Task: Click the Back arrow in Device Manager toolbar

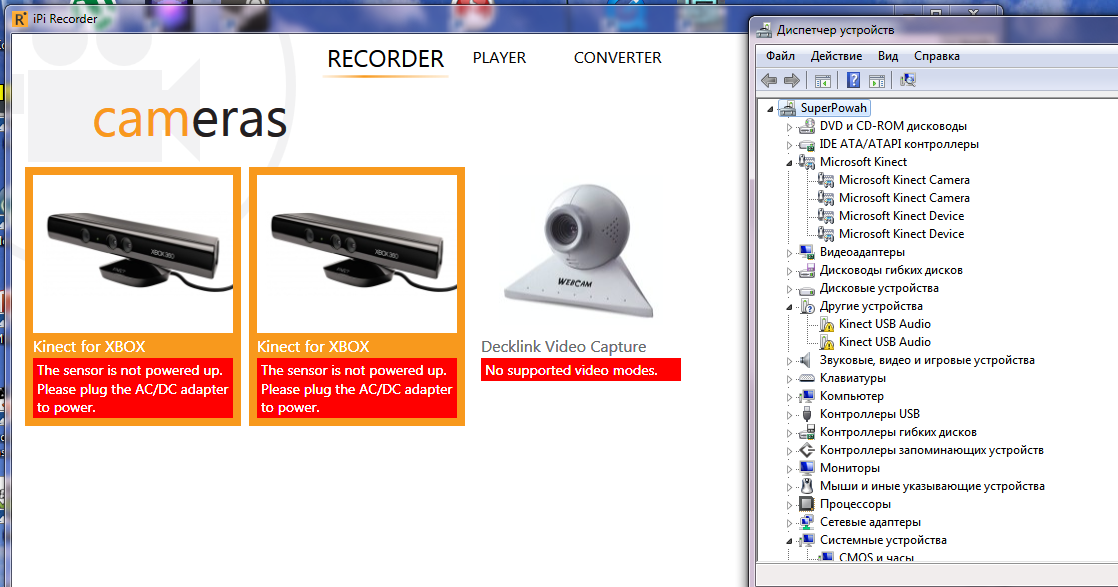Action: tap(769, 81)
